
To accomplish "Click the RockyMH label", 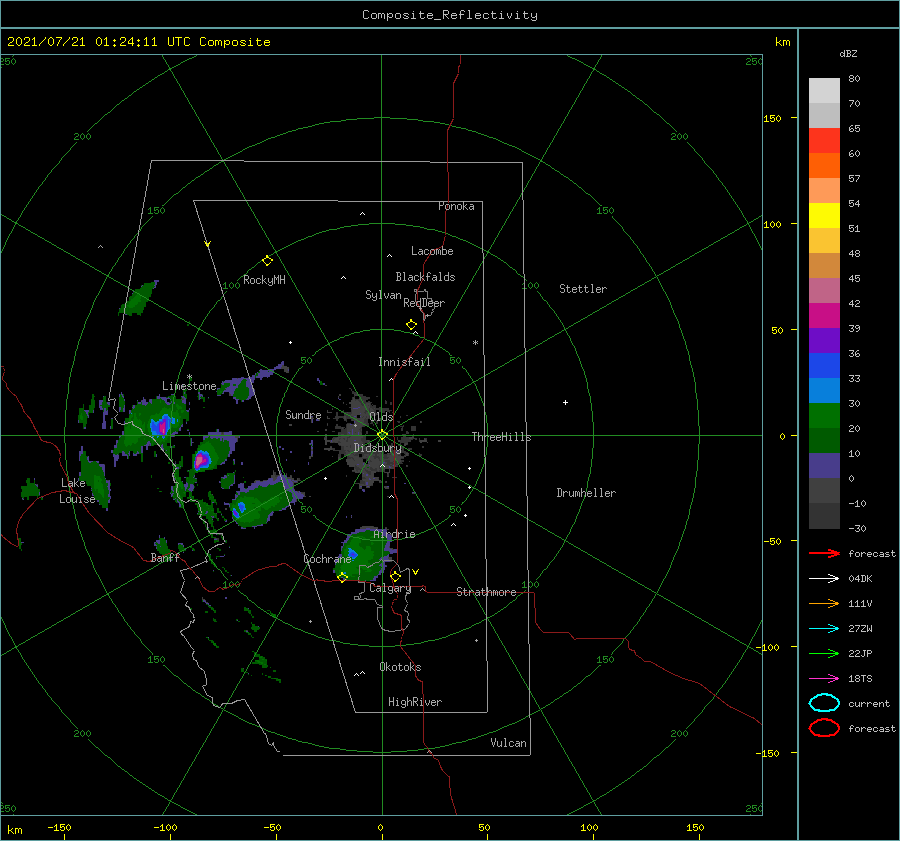I will click(x=264, y=280).
